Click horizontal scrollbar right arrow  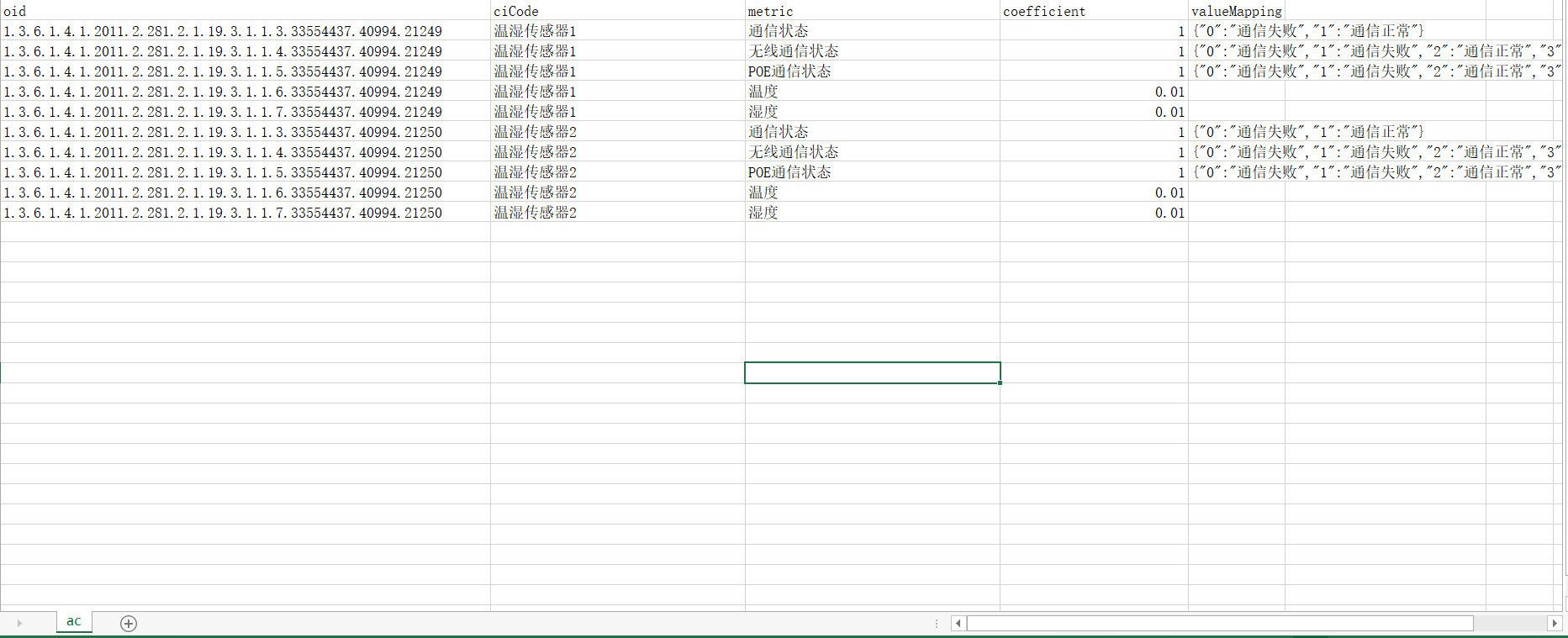(x=1554, y=623)
